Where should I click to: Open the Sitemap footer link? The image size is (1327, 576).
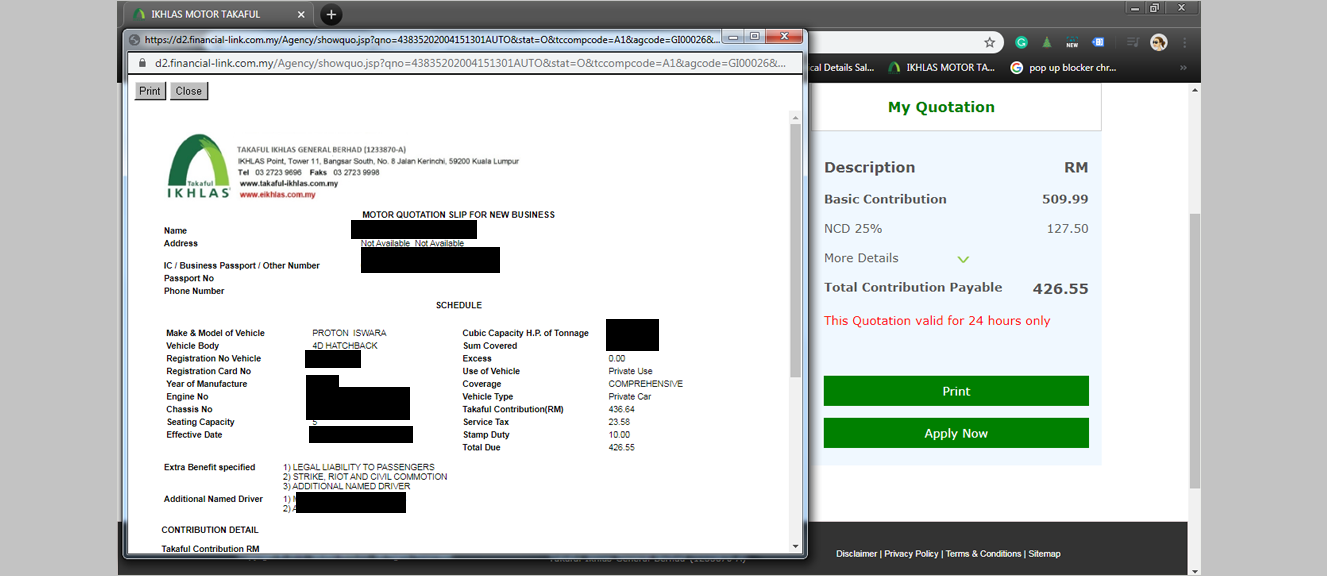point(1044,553)
